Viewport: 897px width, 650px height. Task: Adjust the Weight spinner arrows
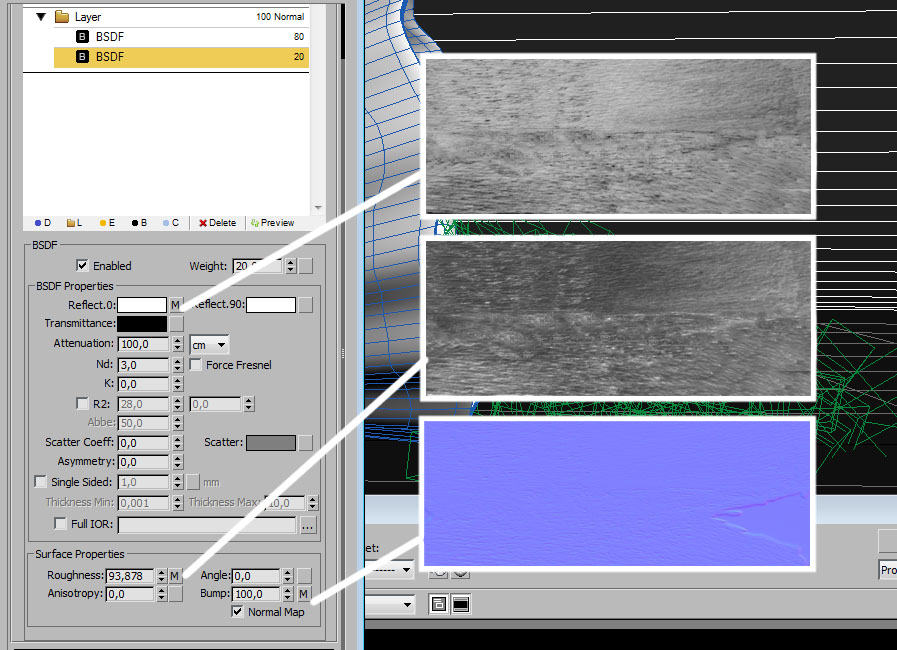pos(291,266)
